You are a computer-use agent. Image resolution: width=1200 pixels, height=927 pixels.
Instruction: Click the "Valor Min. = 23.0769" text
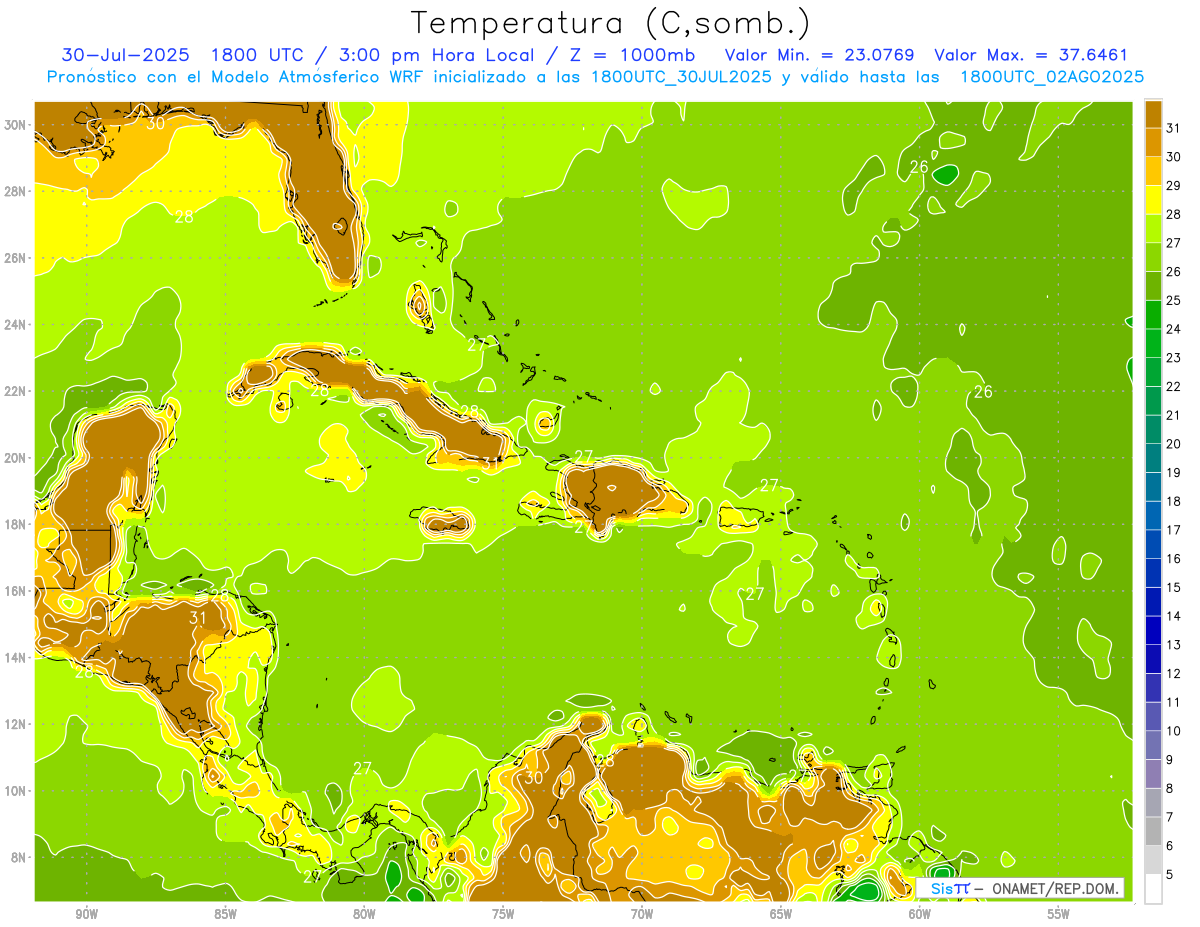(819, 54)
